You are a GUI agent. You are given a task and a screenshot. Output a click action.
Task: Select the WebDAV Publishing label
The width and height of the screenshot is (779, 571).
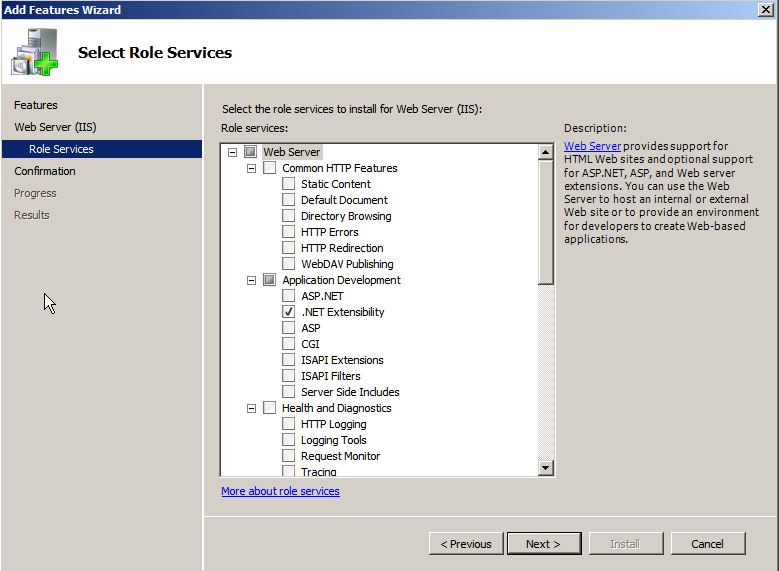(347, 264)
